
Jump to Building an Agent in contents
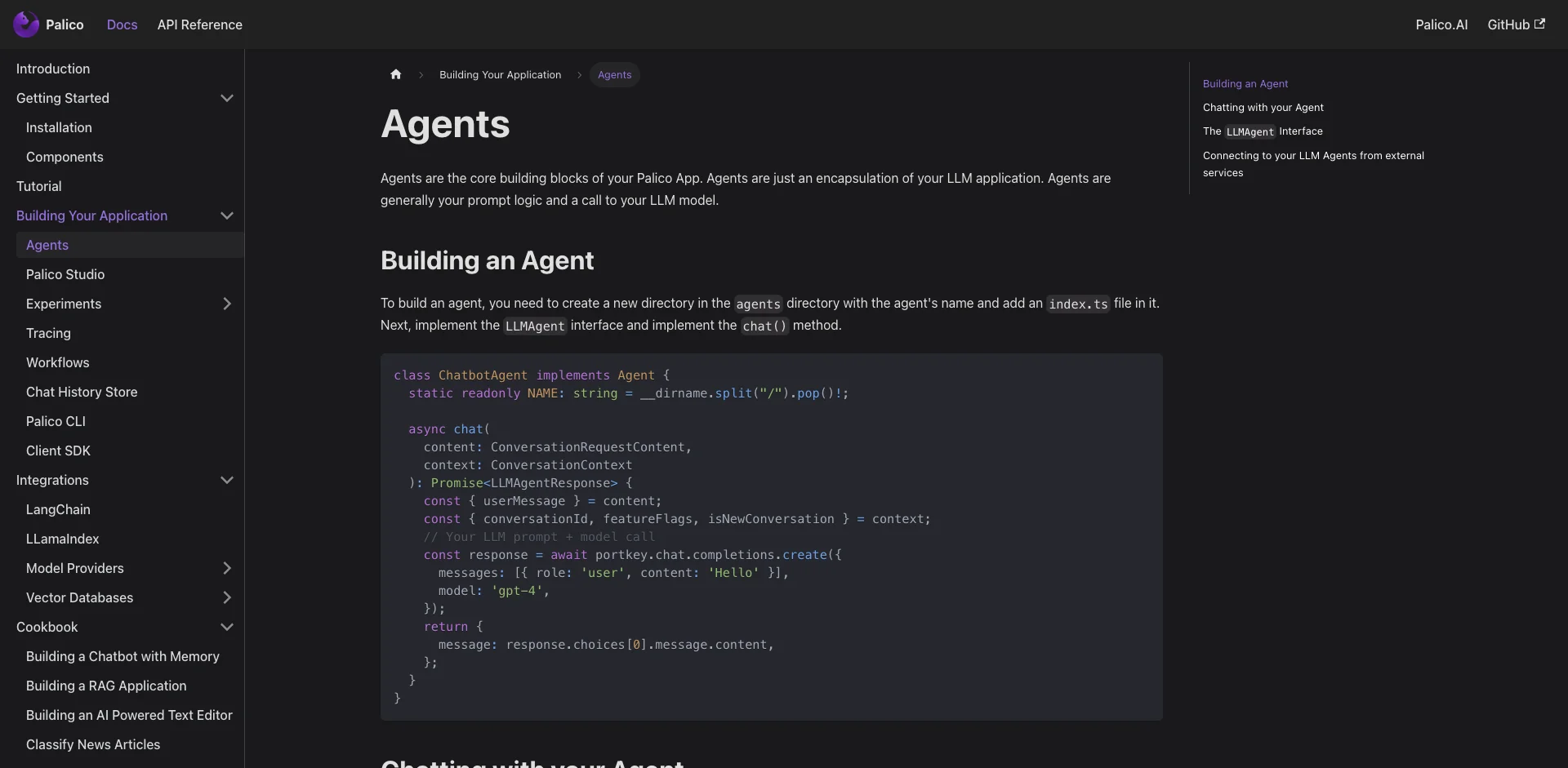pos(1245,83)
